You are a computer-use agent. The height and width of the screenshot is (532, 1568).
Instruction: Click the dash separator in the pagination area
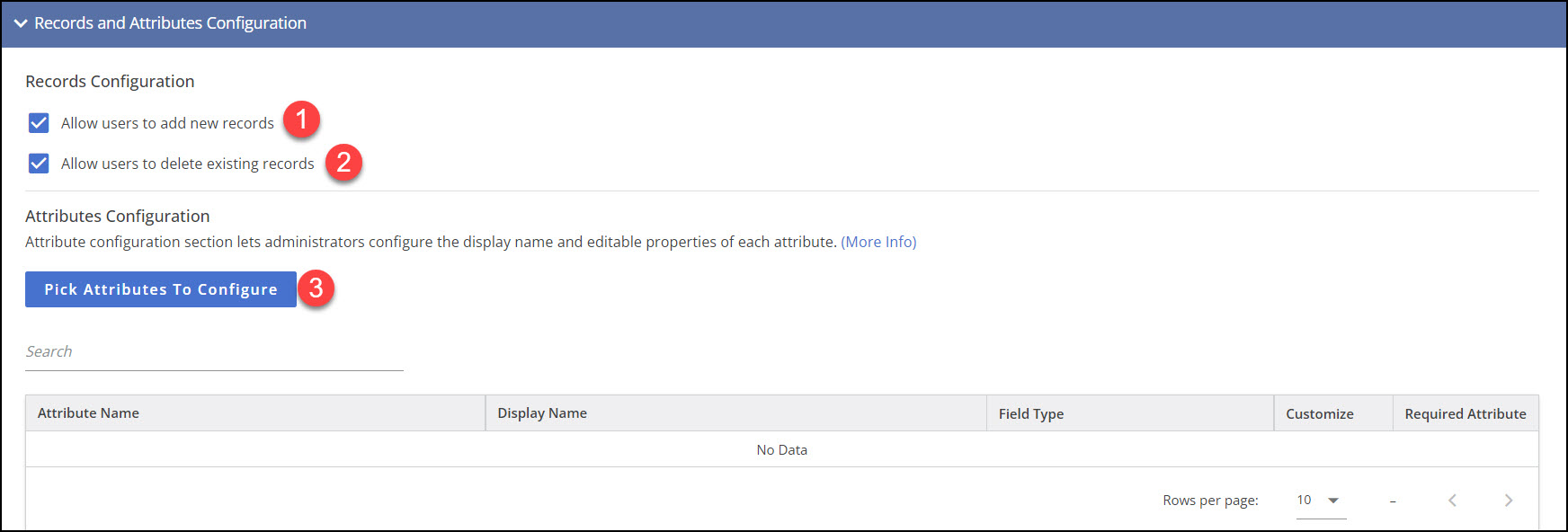pyautogui.click(x=1392, y=501)
